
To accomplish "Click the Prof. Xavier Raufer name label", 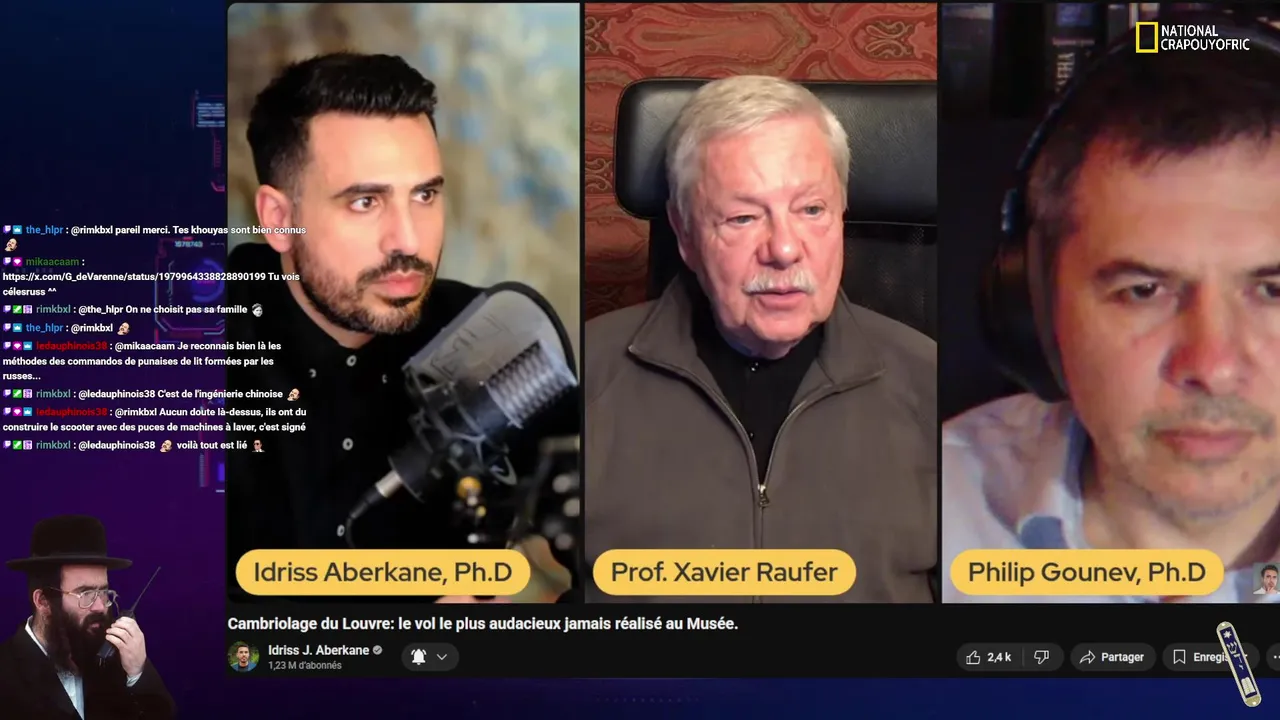I will coord(724,573).
